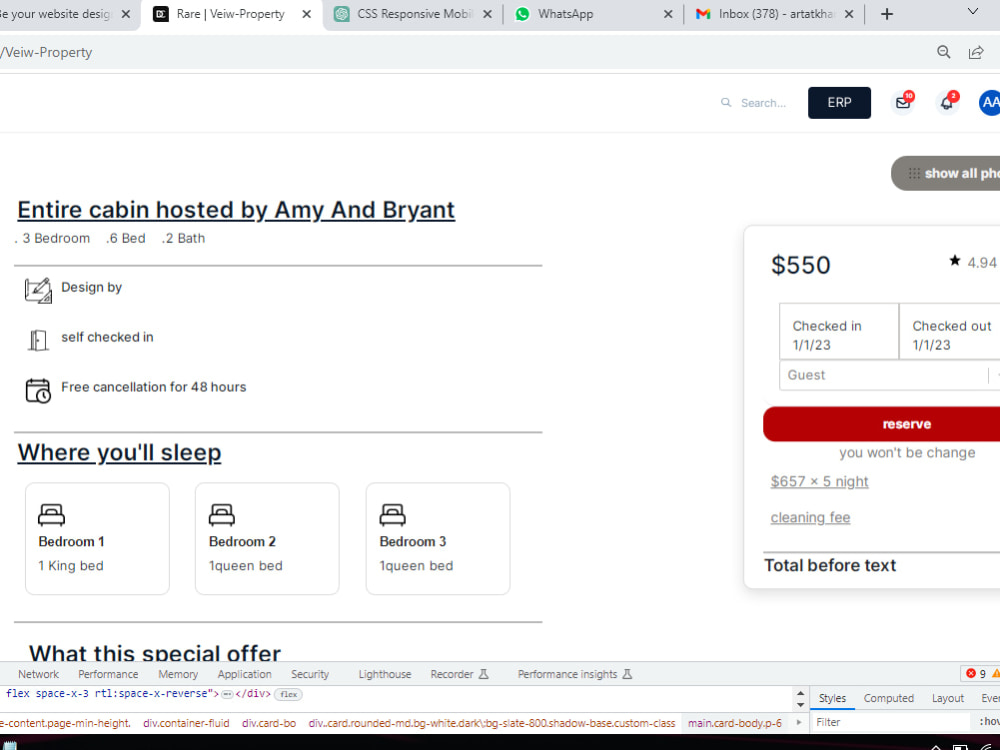Click the Checked in date field
The width and height of the screenshot is (1000, 750).
pos(839,332)
